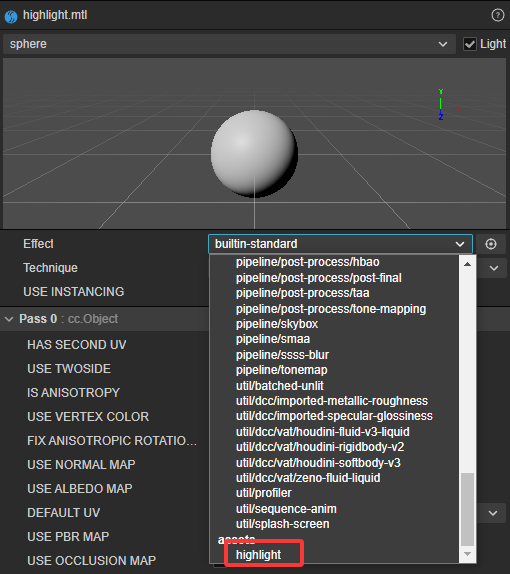Open the DEFAULT UV dropdown chevron
Screen dimensions: 510x574
point(493,513)
